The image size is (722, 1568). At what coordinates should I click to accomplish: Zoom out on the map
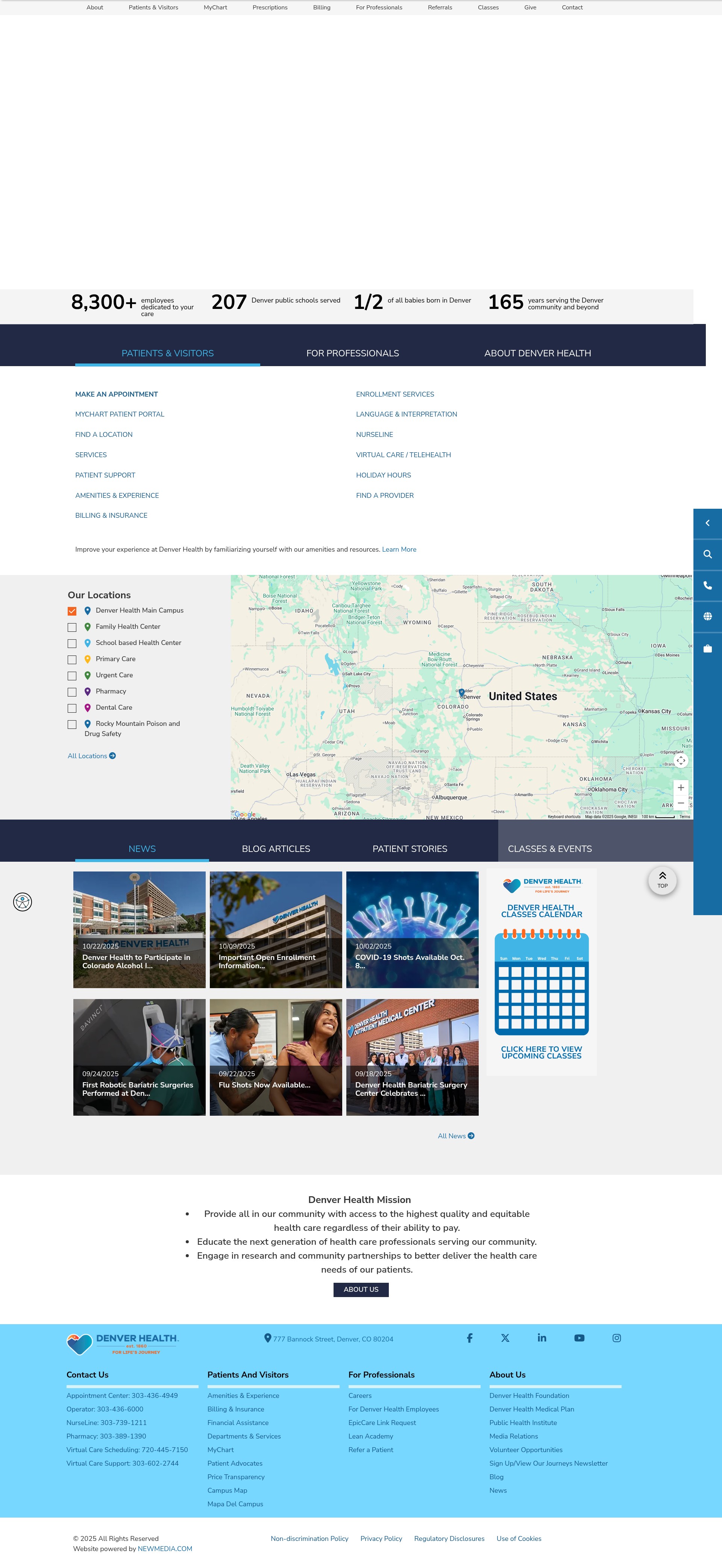pyautogui.click(x=681, y=803)
